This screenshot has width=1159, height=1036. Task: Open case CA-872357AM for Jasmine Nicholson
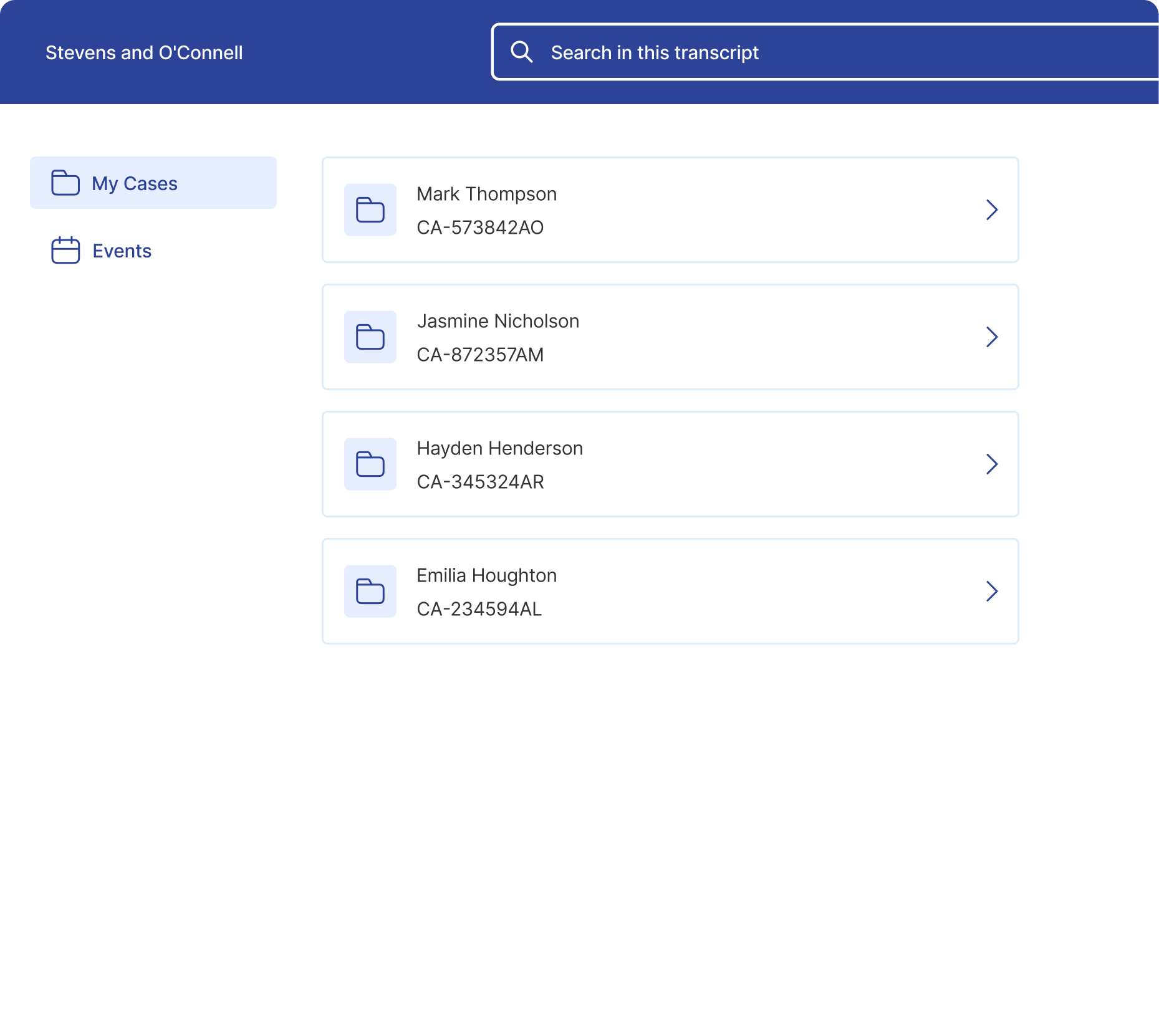tap(670, 337)
